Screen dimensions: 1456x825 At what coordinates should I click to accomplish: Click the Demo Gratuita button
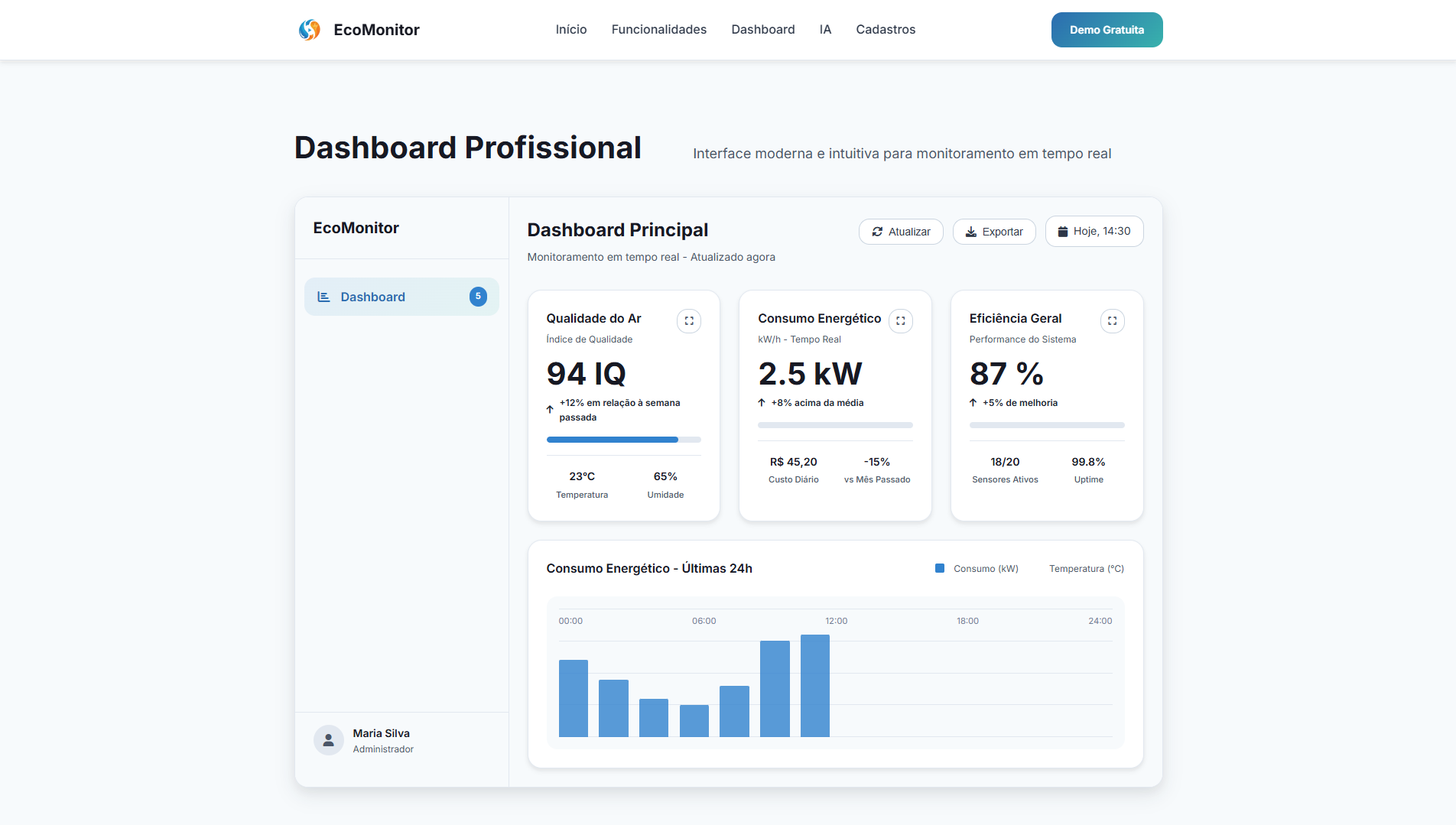1107,30
